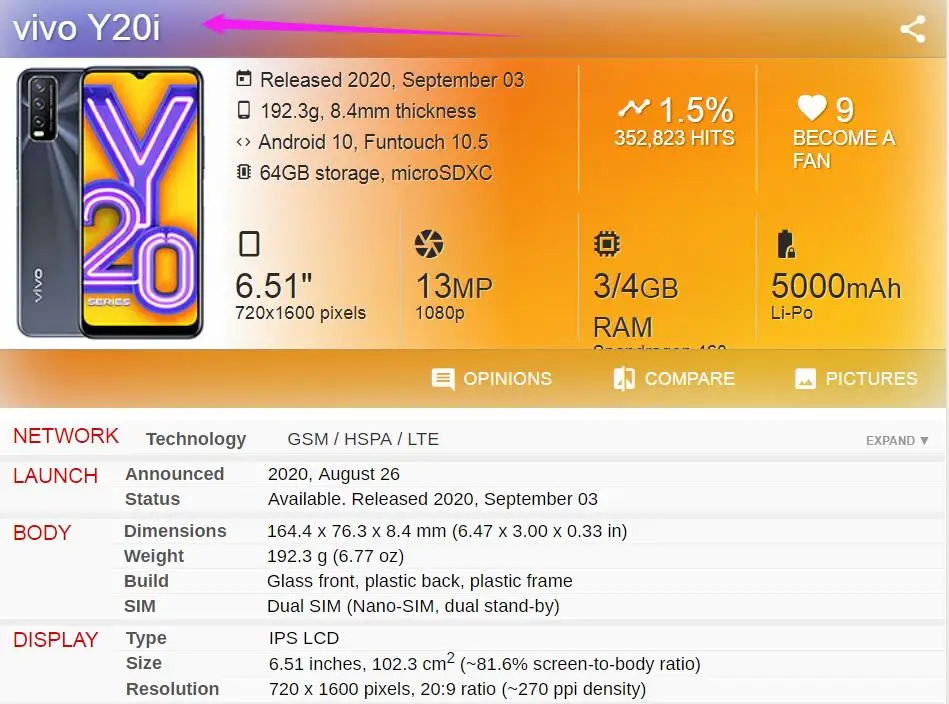
Task: Click the SIM spec label
Action: (140, 606)
